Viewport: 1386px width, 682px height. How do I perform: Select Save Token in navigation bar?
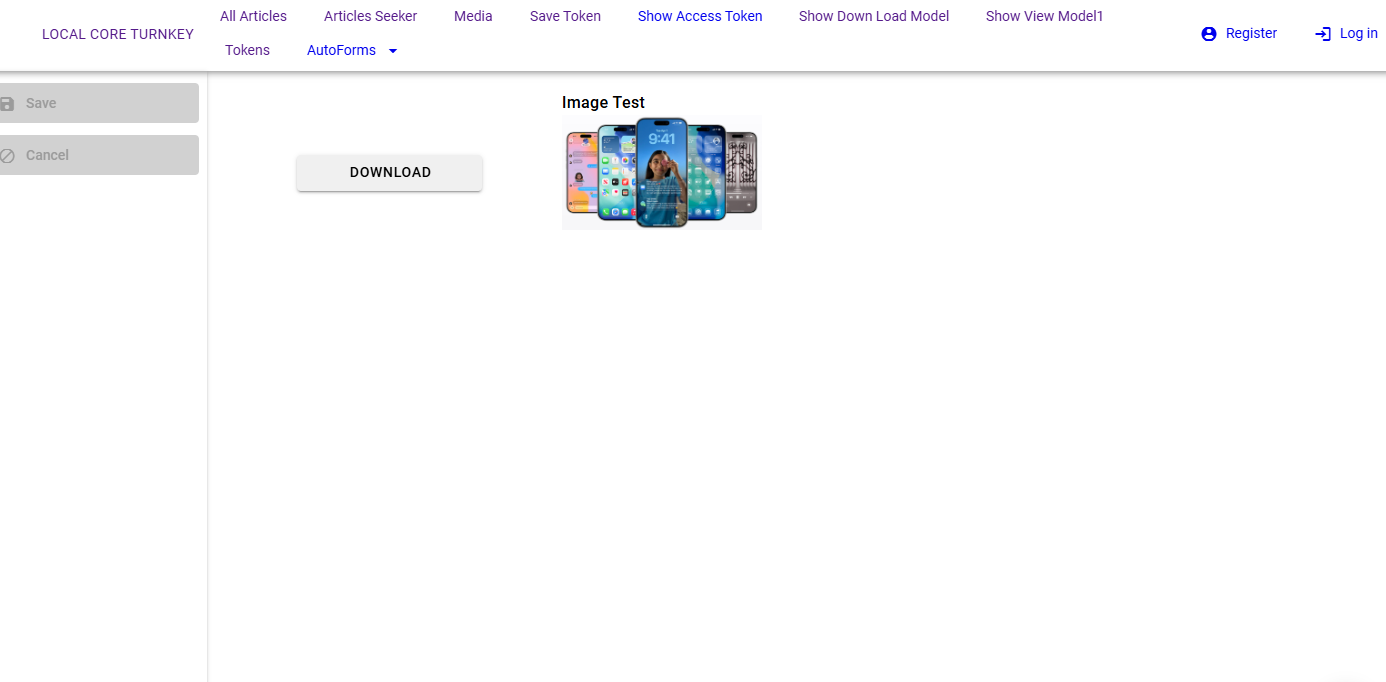tap(565, 16)
